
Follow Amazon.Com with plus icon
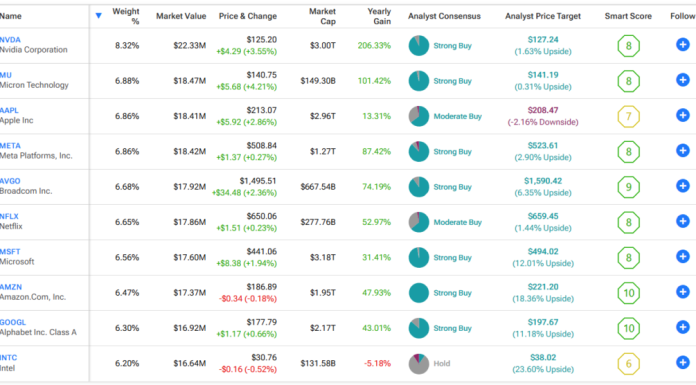pos(683,292)
